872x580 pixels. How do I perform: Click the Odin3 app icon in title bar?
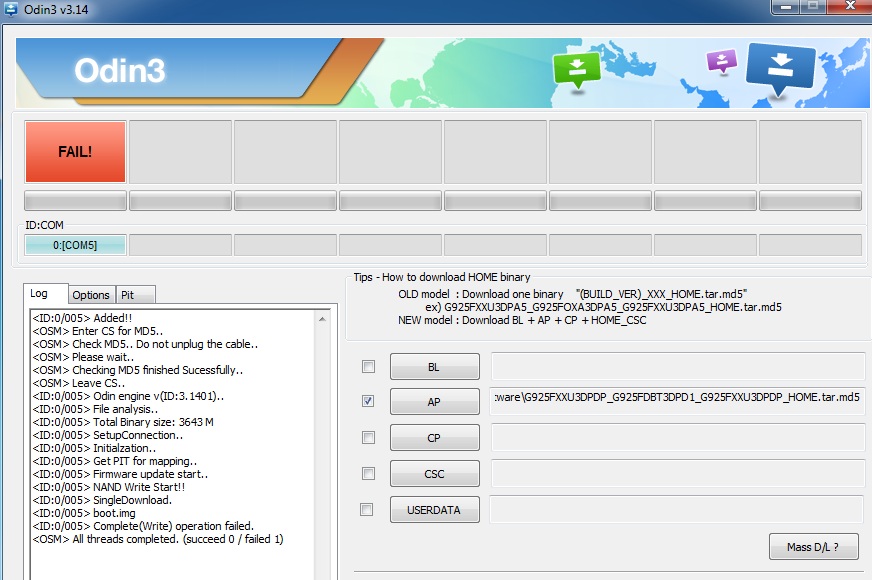[x=11, y=9]
